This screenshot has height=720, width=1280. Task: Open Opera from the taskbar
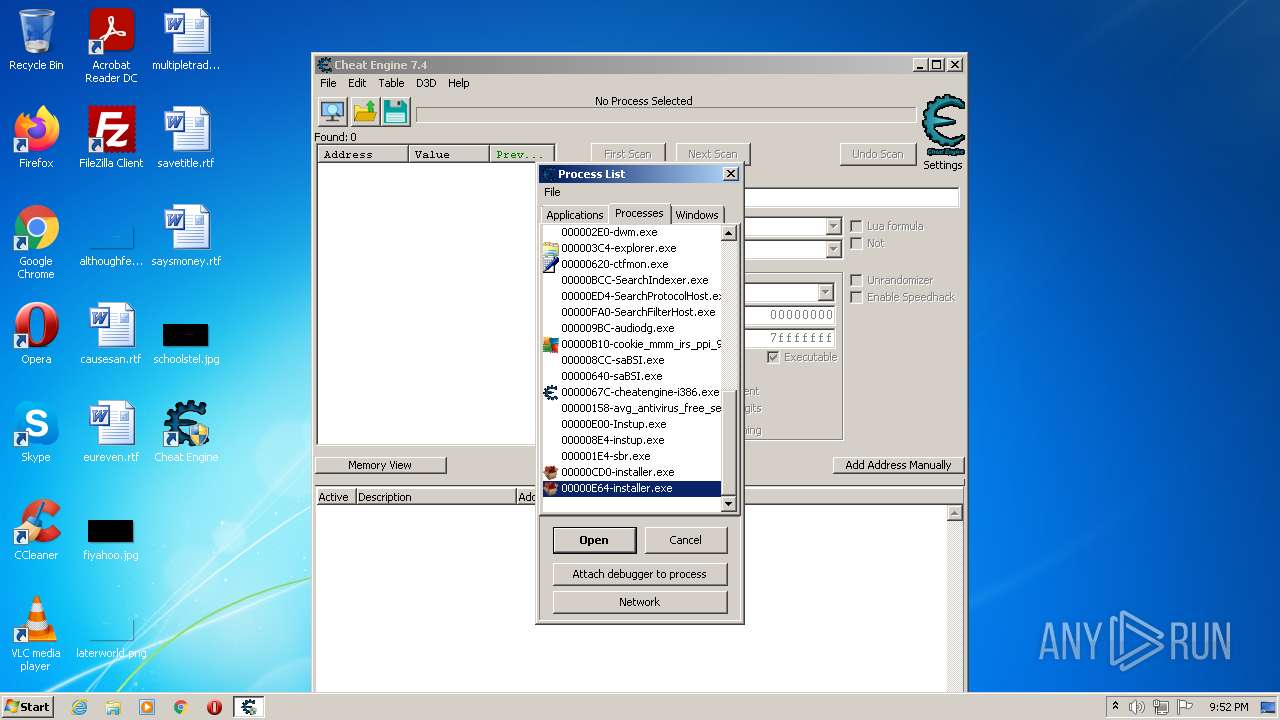click(214, 707)
